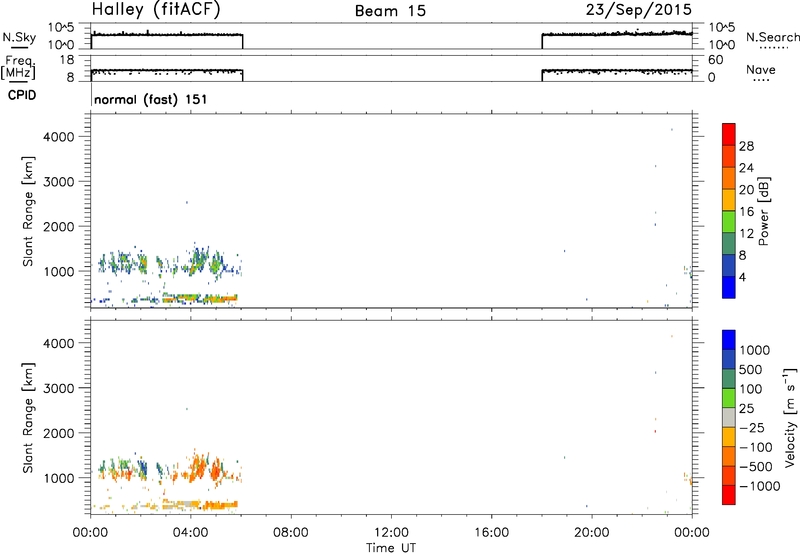Select the 2000 tick in velocity panel

pyautogui.click(x=59, y=433)
